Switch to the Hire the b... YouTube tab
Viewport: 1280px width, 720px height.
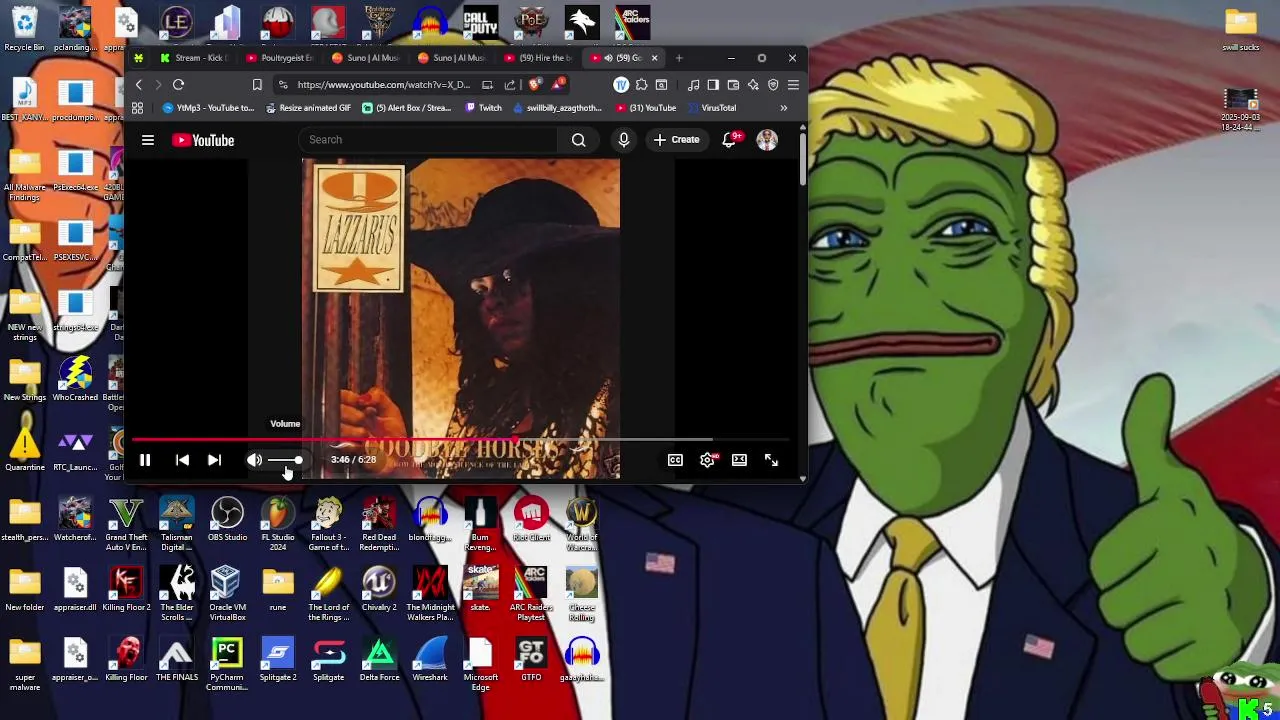(538, 58)
